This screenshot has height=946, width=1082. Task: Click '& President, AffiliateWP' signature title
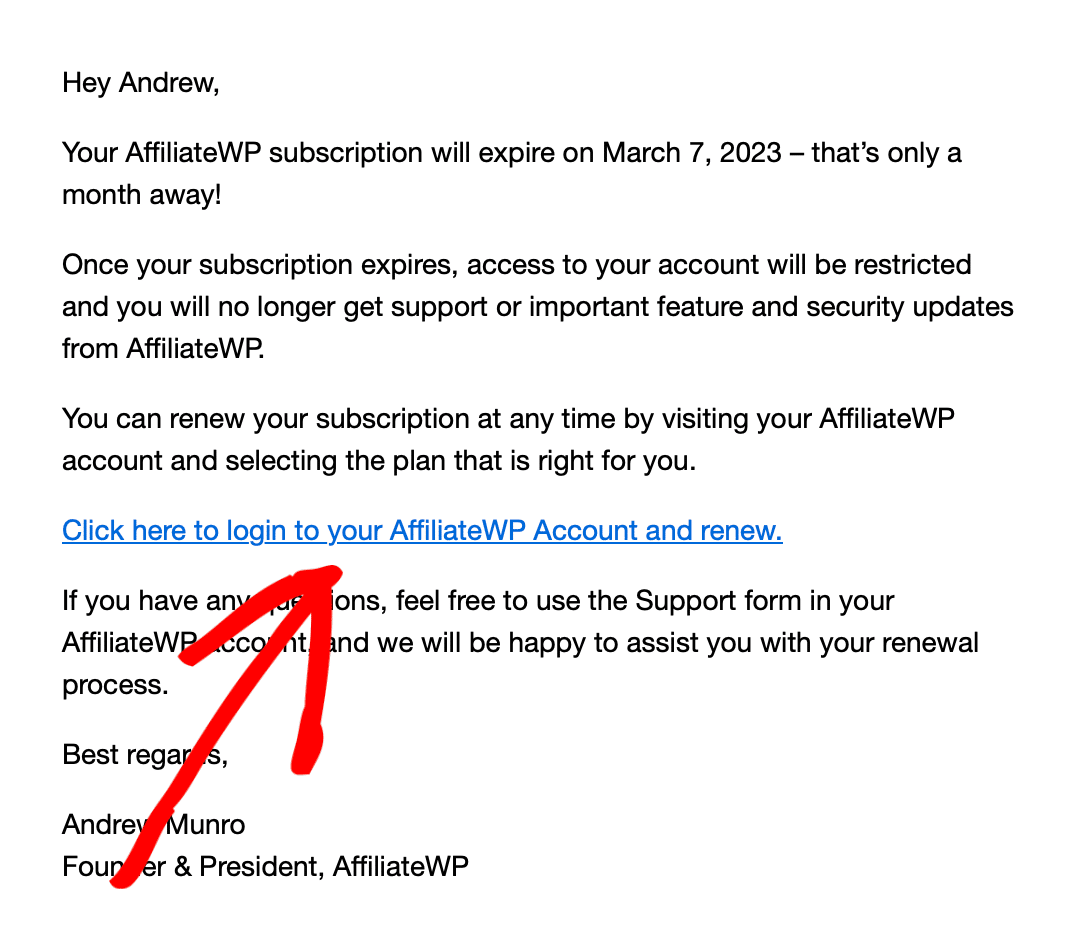tap(321, 867)
